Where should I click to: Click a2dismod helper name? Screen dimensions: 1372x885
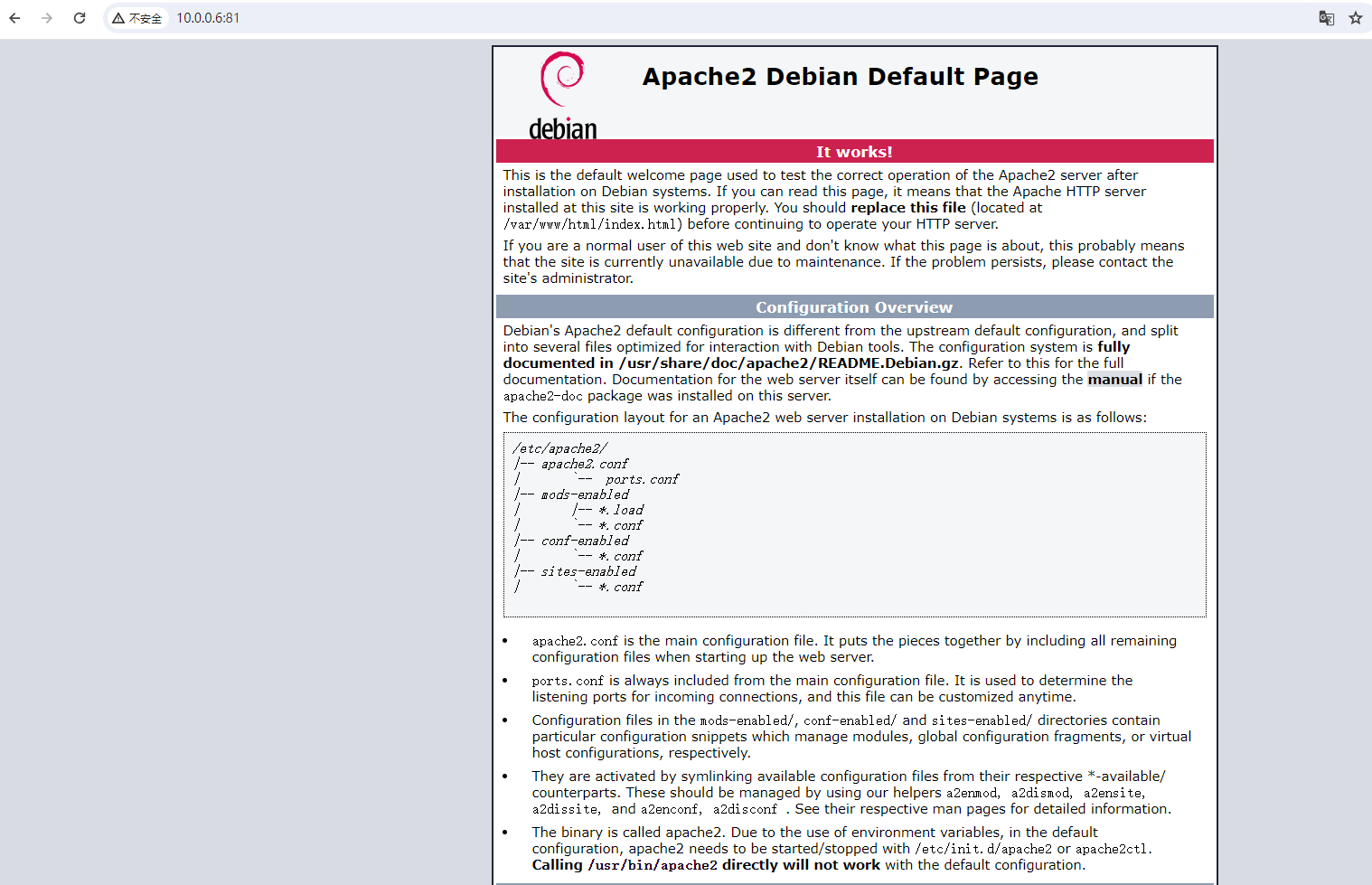(x=1040, y=793)
